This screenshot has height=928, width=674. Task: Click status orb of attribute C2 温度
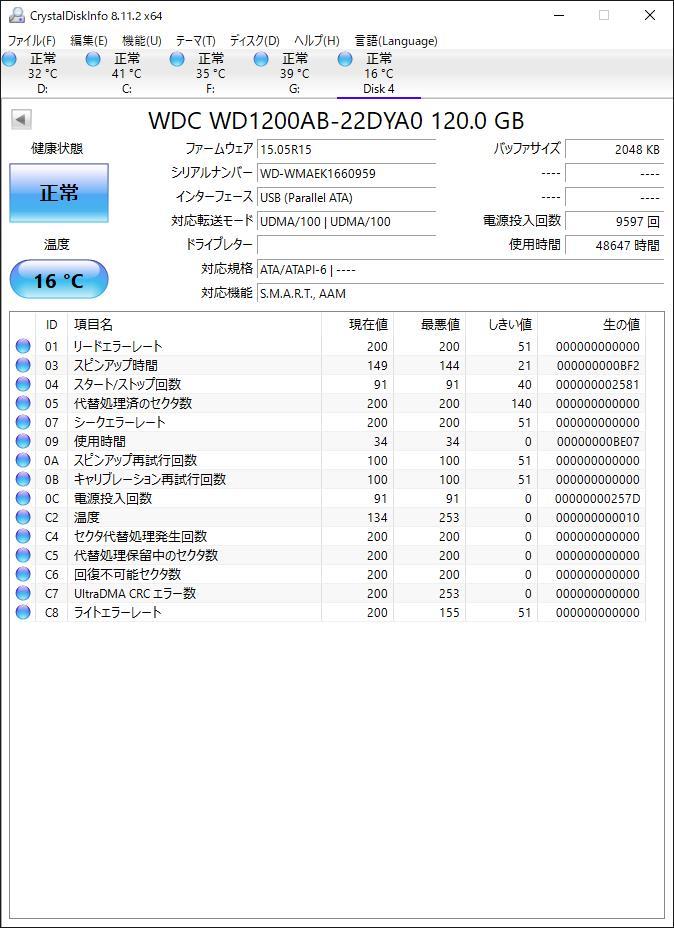(x=23, y=517)
